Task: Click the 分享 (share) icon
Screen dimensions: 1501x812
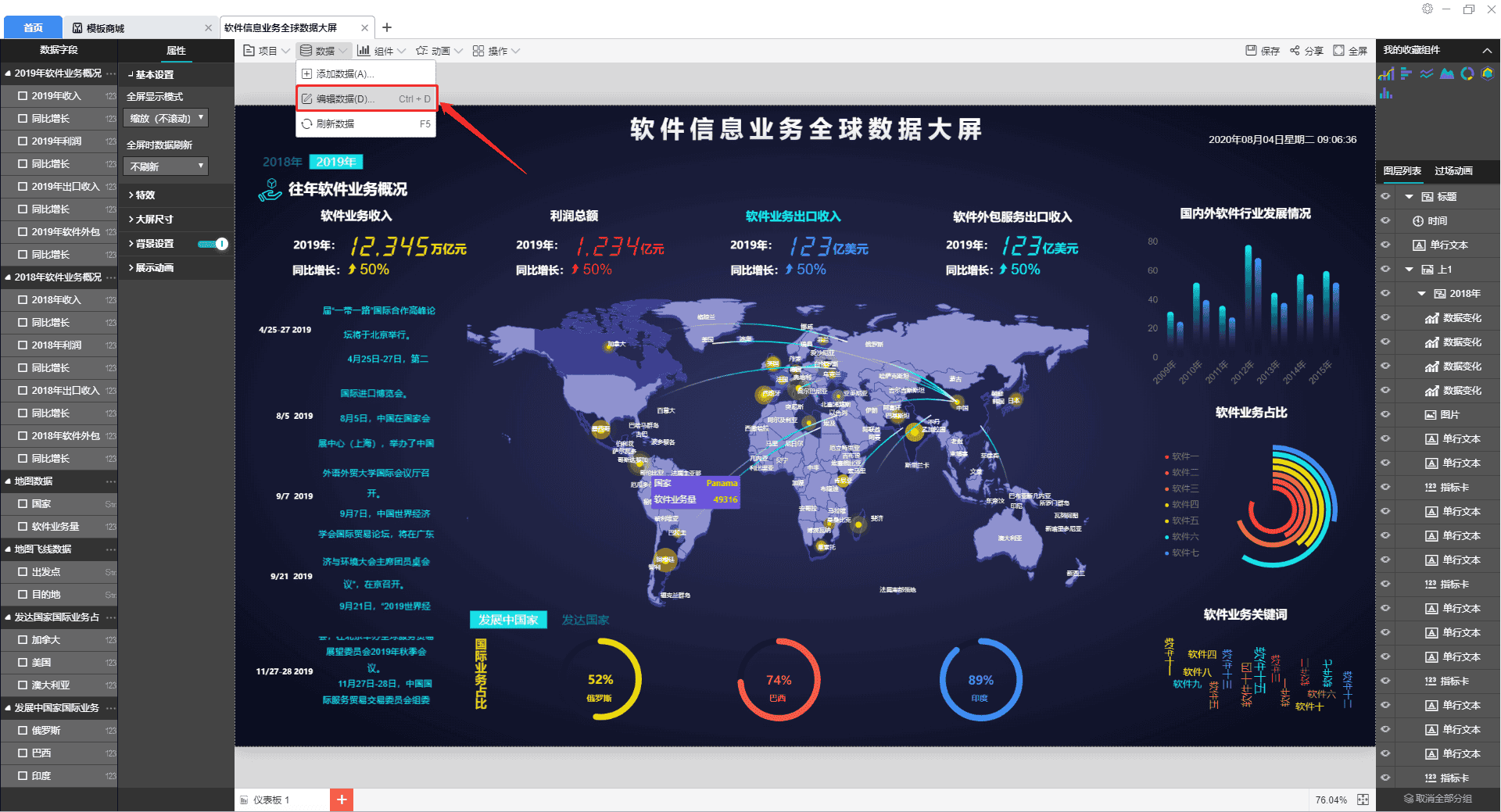Action: (x=1295, y=51)
